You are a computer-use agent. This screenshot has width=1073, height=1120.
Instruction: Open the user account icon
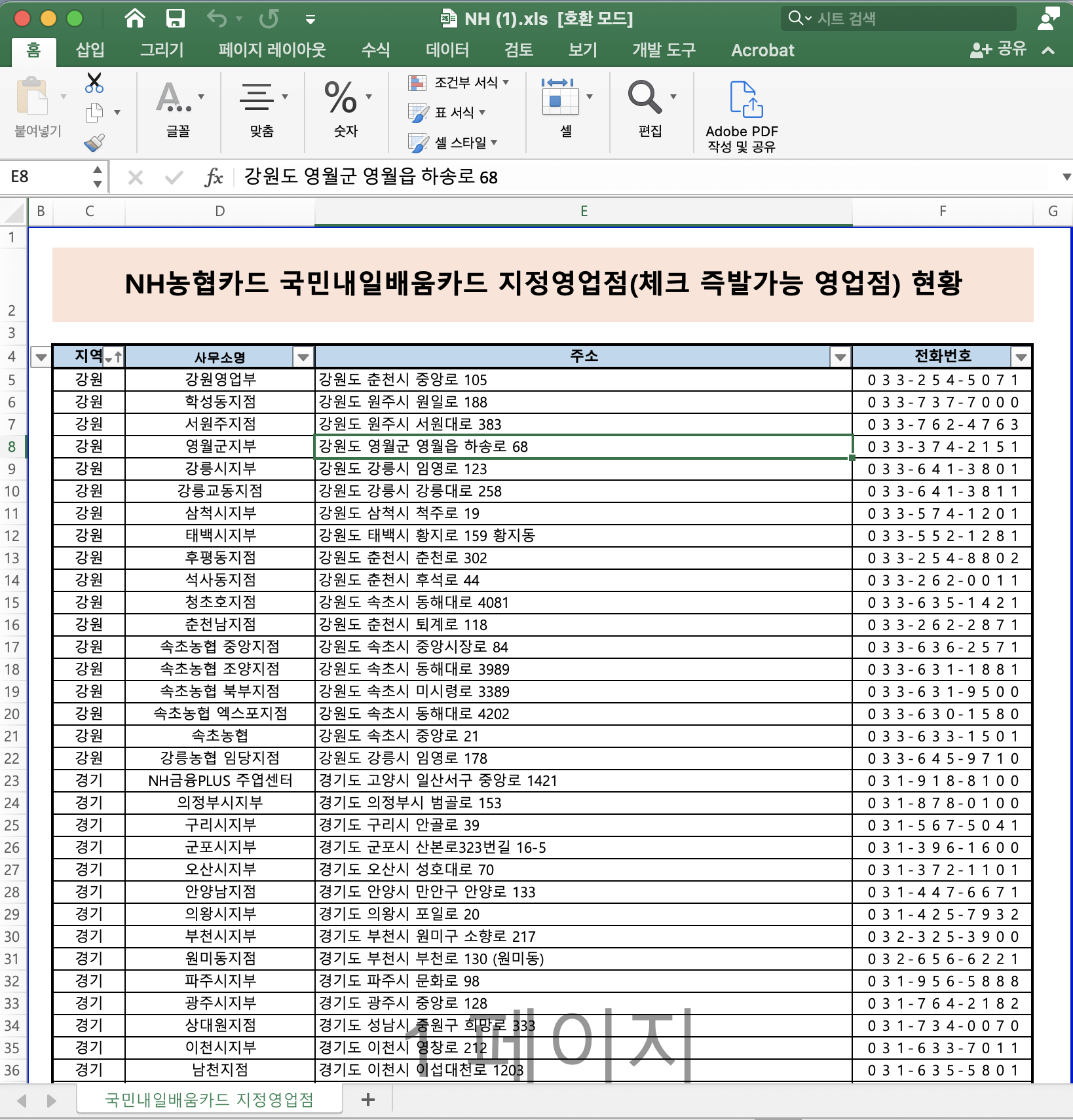(x=1048, y=18)
